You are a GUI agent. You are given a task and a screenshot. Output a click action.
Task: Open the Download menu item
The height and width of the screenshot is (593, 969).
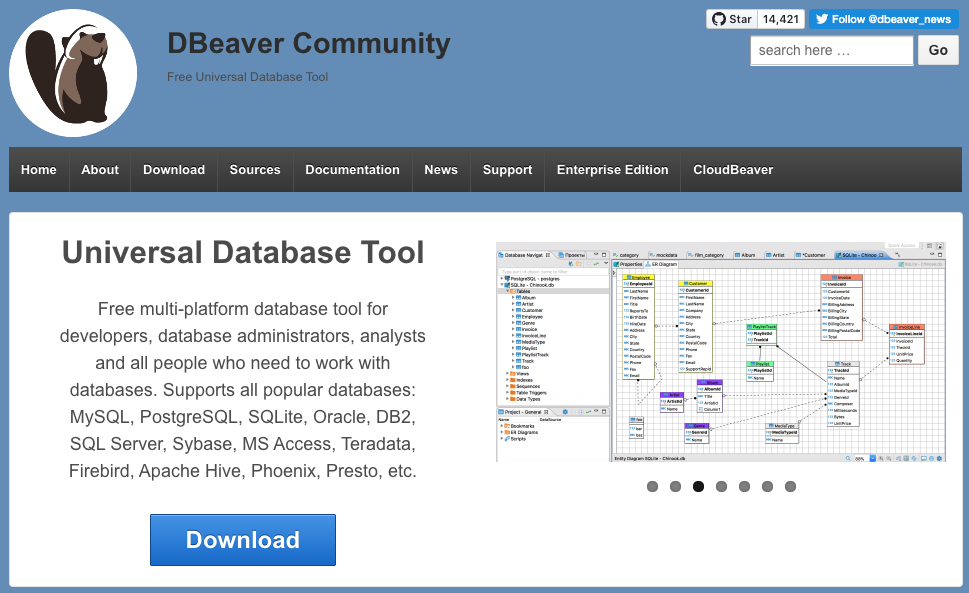tap(174, 170)
